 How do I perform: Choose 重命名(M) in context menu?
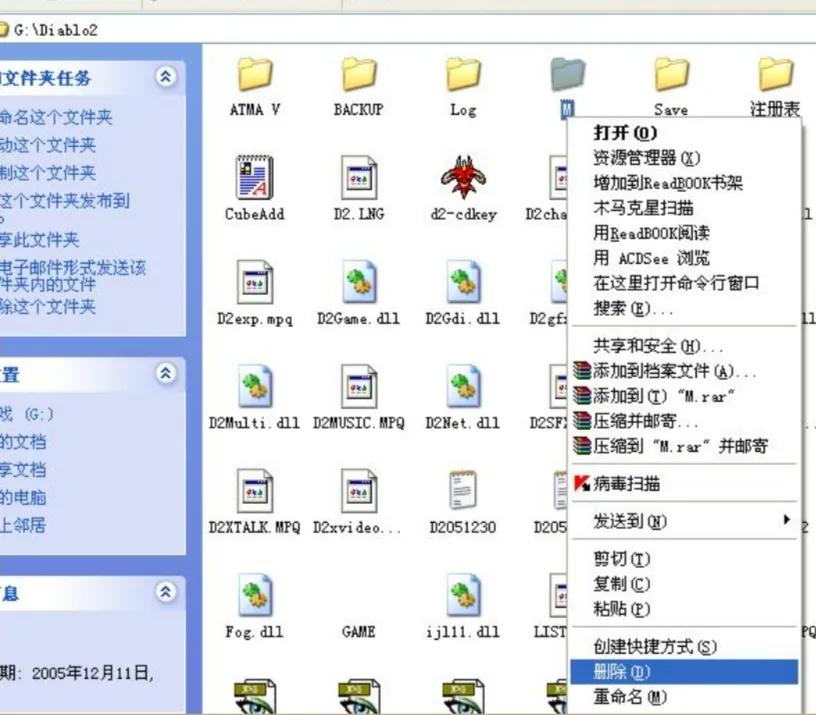coord(684,697)
